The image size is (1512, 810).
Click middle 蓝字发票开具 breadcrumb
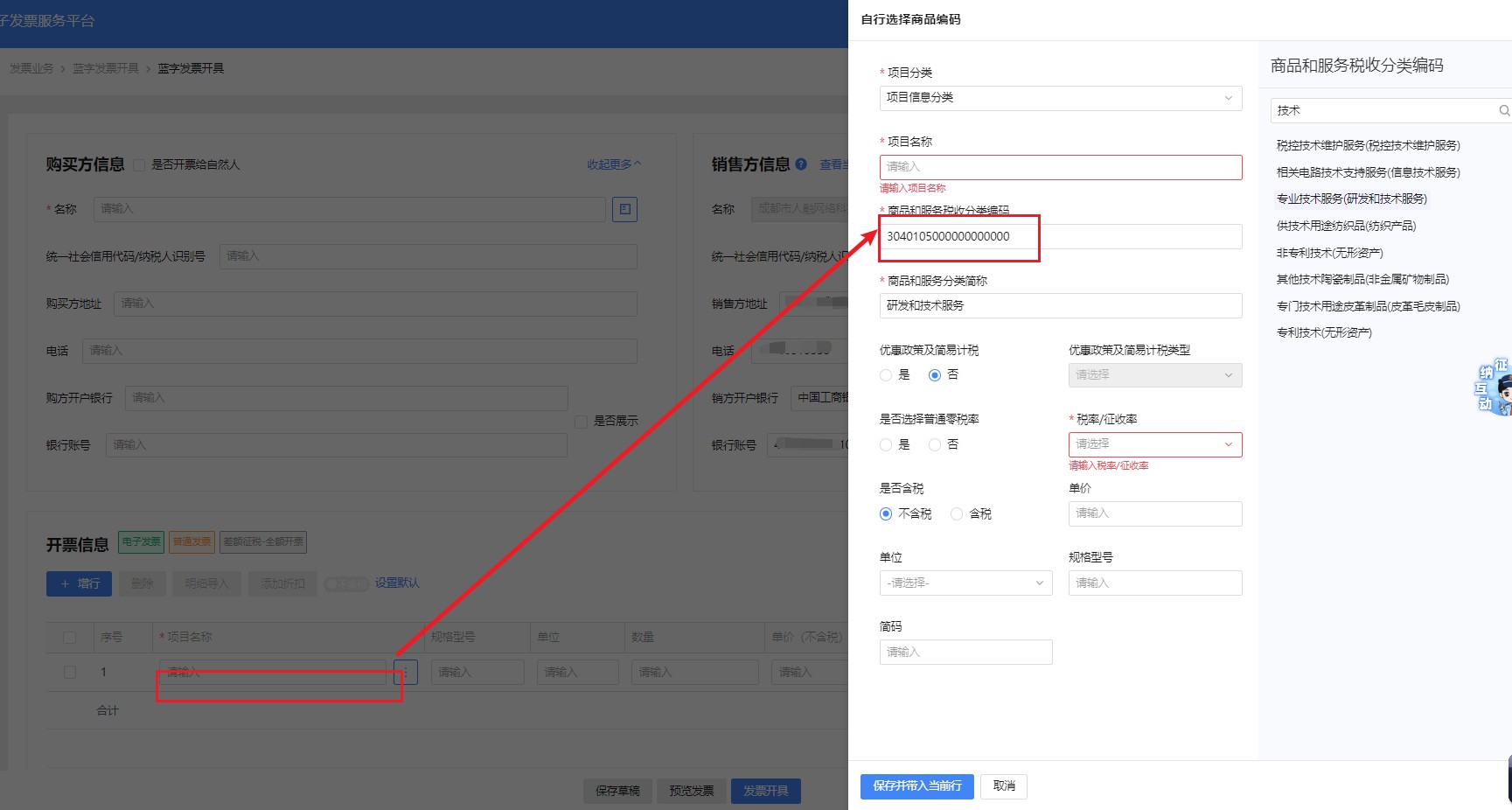click(106, 68)
